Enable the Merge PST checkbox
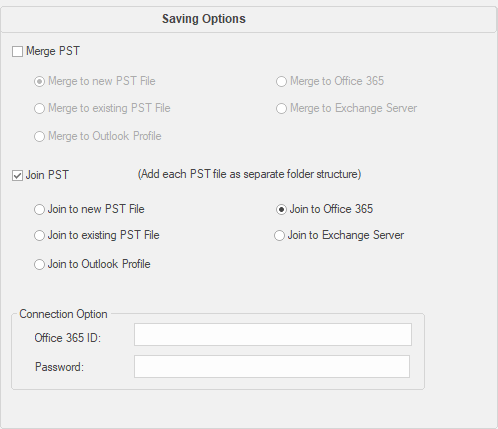 pyautogui.click(x=17, y=52)
